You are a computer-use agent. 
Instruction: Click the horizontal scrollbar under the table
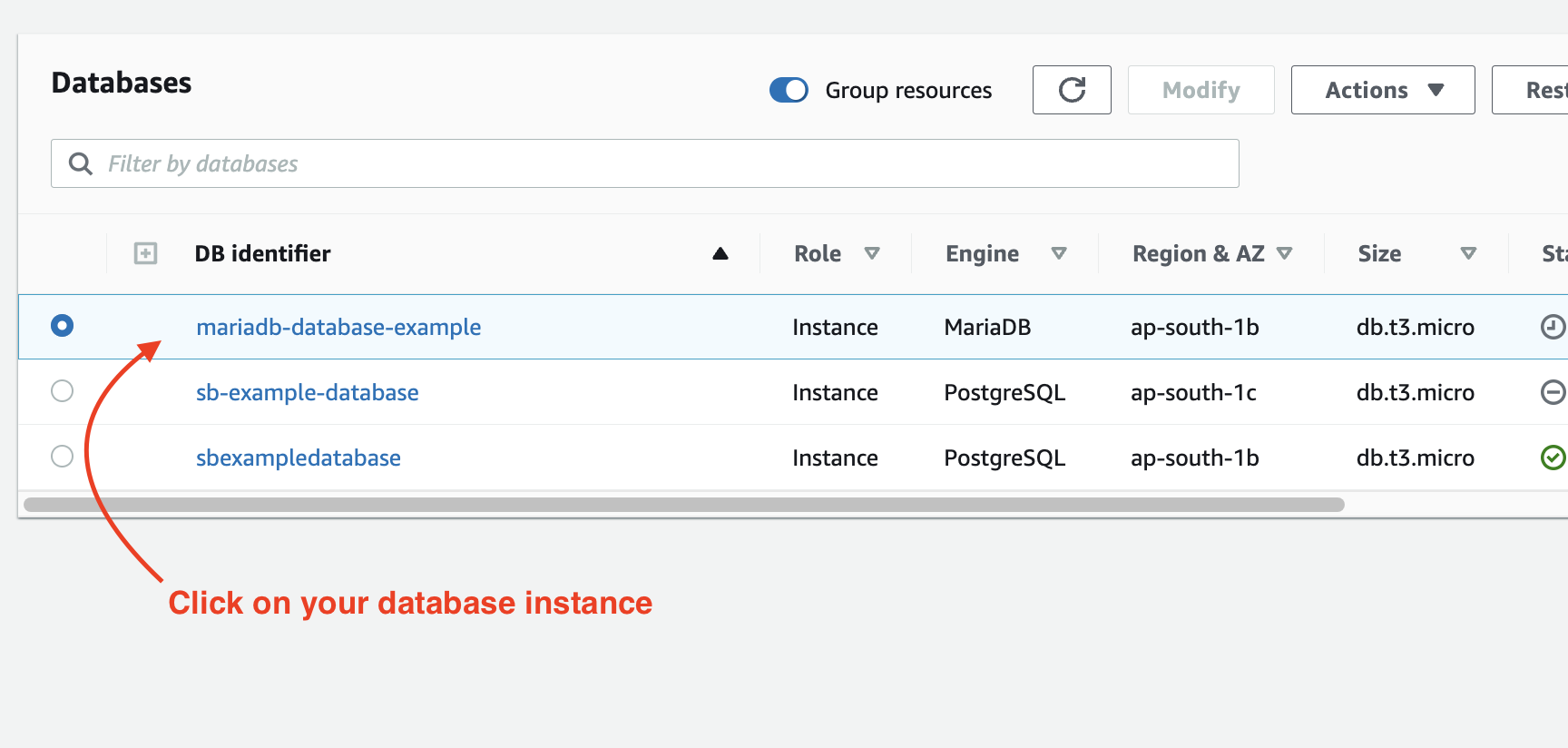pos(684,505)
